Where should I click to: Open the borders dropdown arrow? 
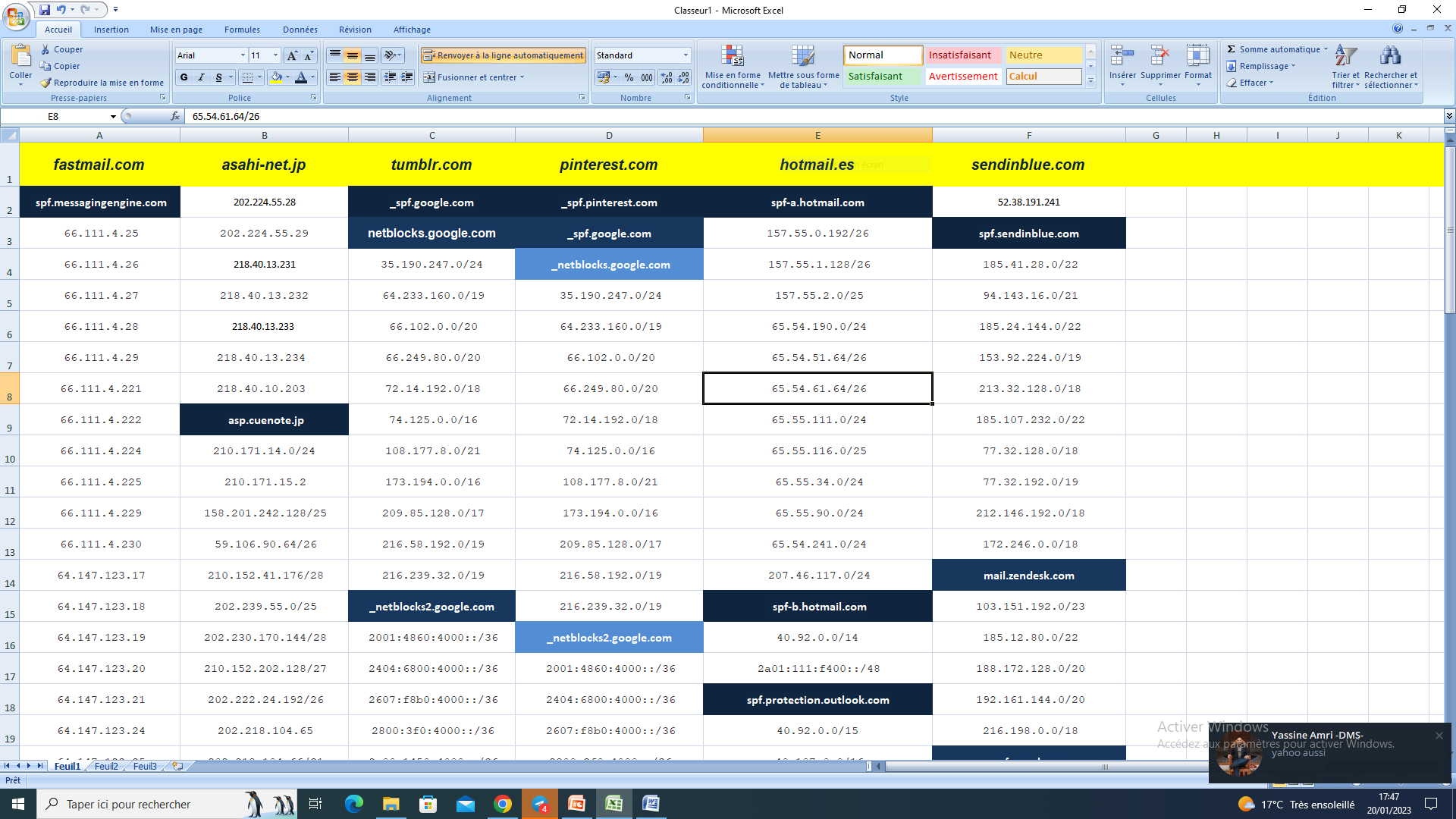coord(259,77)
